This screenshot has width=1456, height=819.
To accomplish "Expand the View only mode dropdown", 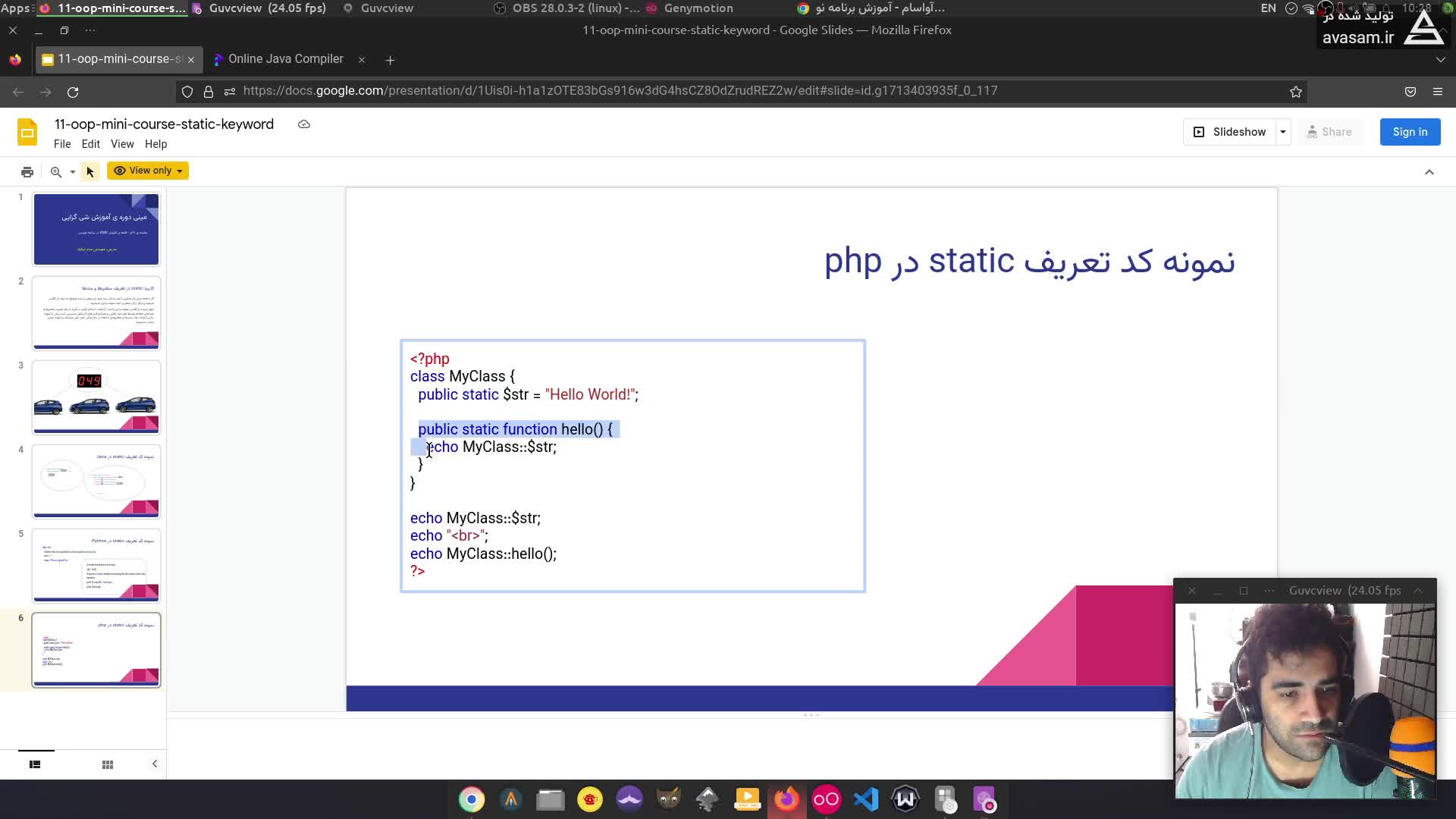I will (x=149, y=171).
